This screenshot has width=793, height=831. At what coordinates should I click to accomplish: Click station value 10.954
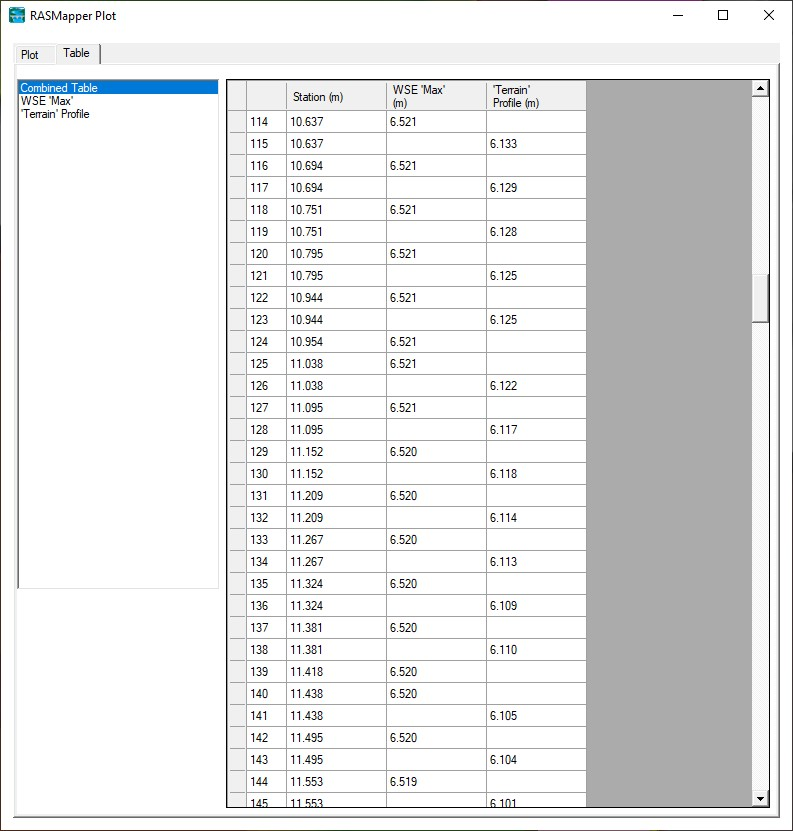[x=336, y=342]
